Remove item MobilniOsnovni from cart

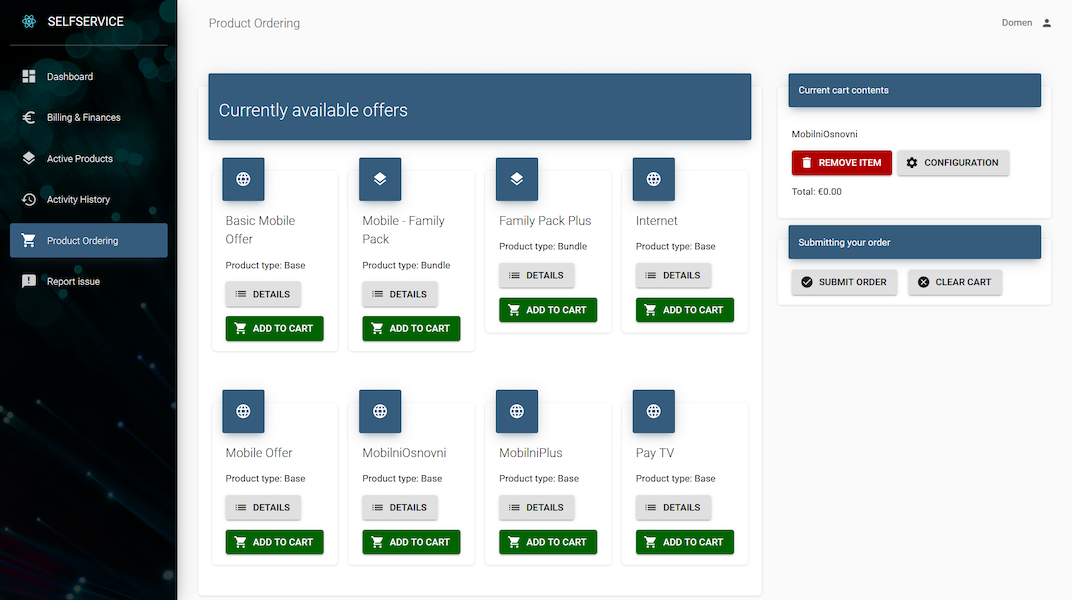pyautogui.click(x=842, y=163)
